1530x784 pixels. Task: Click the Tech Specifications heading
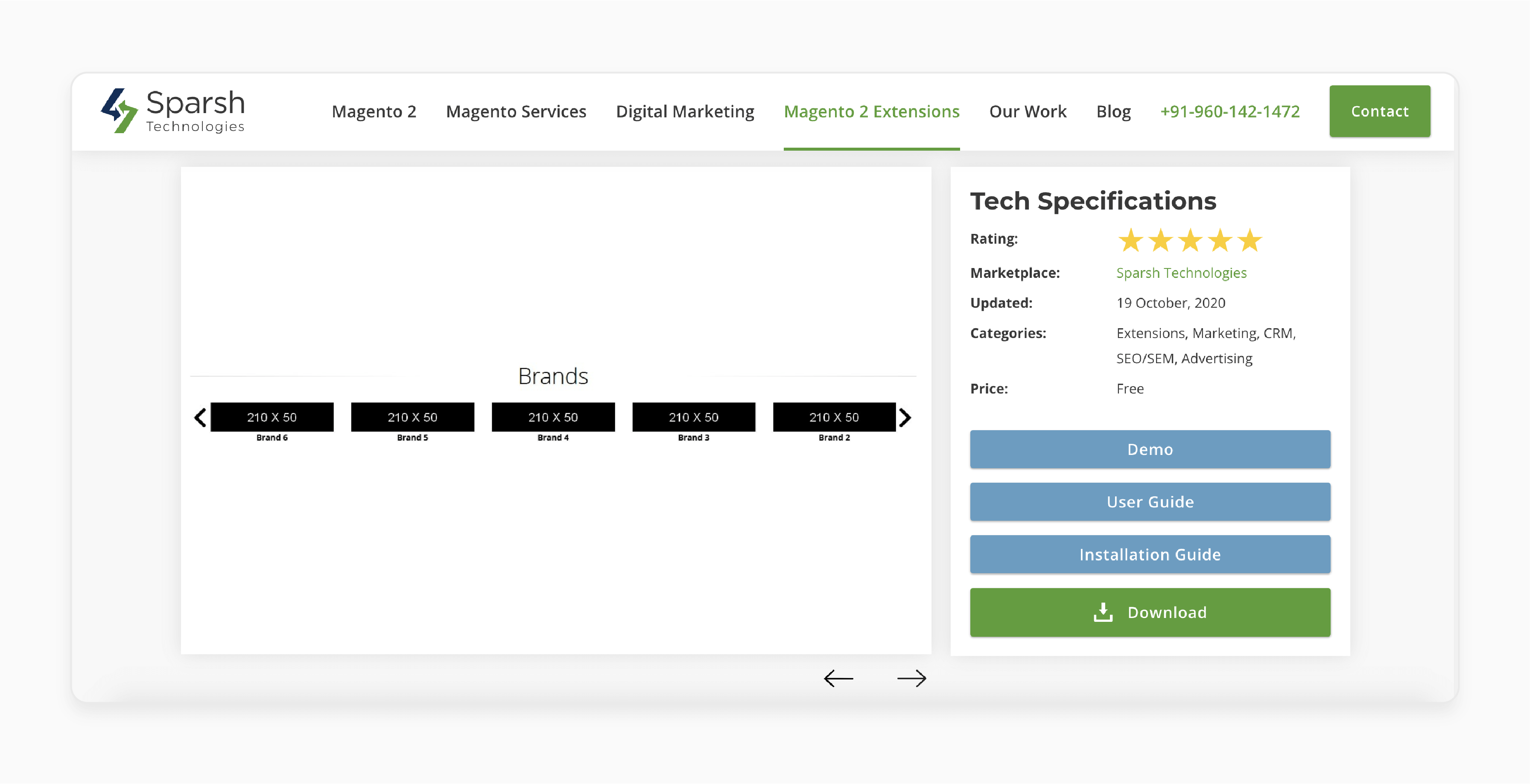coord(1093,201)
